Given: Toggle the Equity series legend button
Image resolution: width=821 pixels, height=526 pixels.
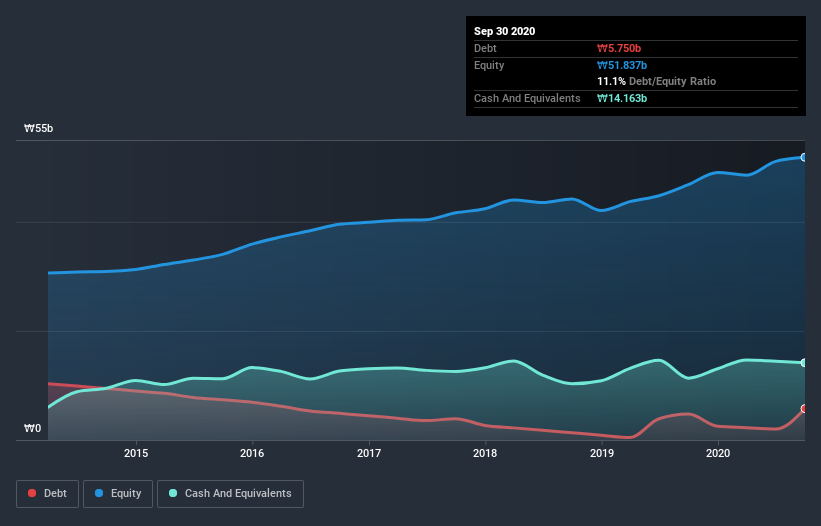Looking at the screenshot, I should click(x=118, y=494).
